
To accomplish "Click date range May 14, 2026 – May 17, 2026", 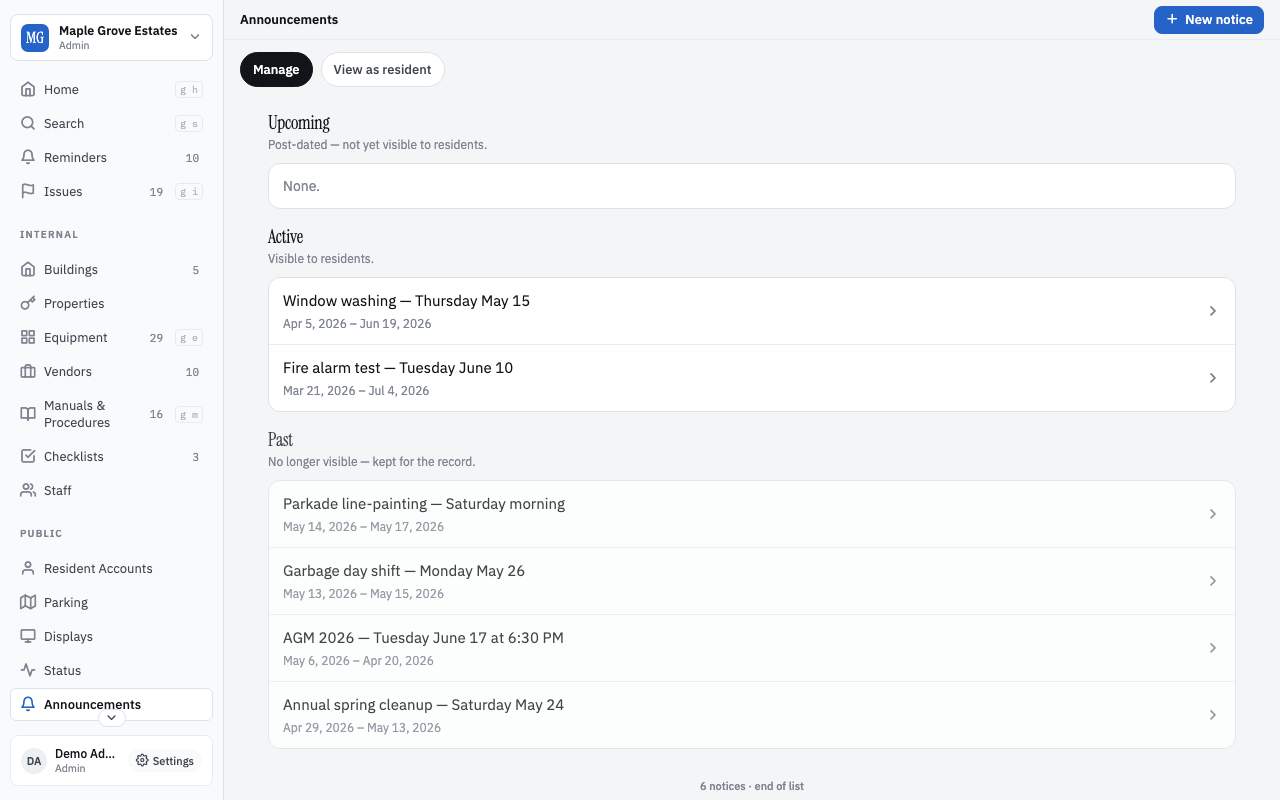I will click(363, 527).
